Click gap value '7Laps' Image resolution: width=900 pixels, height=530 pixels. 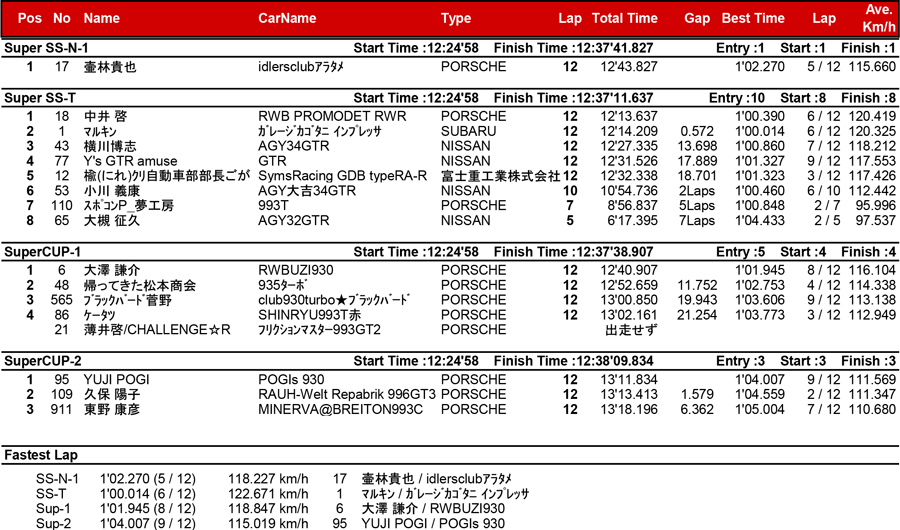point(697,221)
